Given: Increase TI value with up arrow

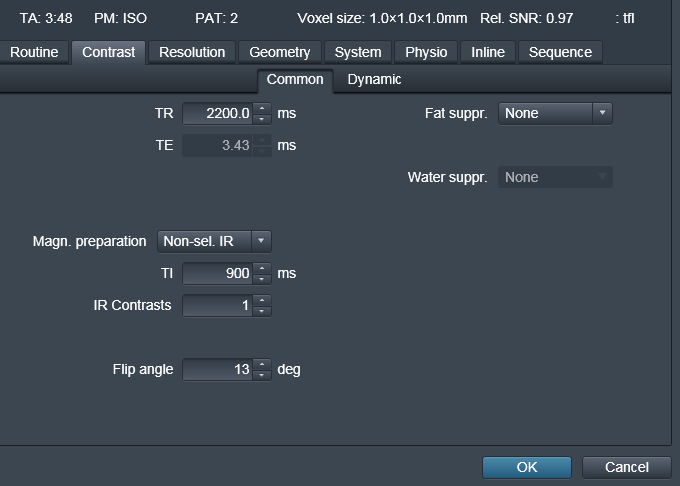Looking at the screenshot, I should [x=262, y=268].
